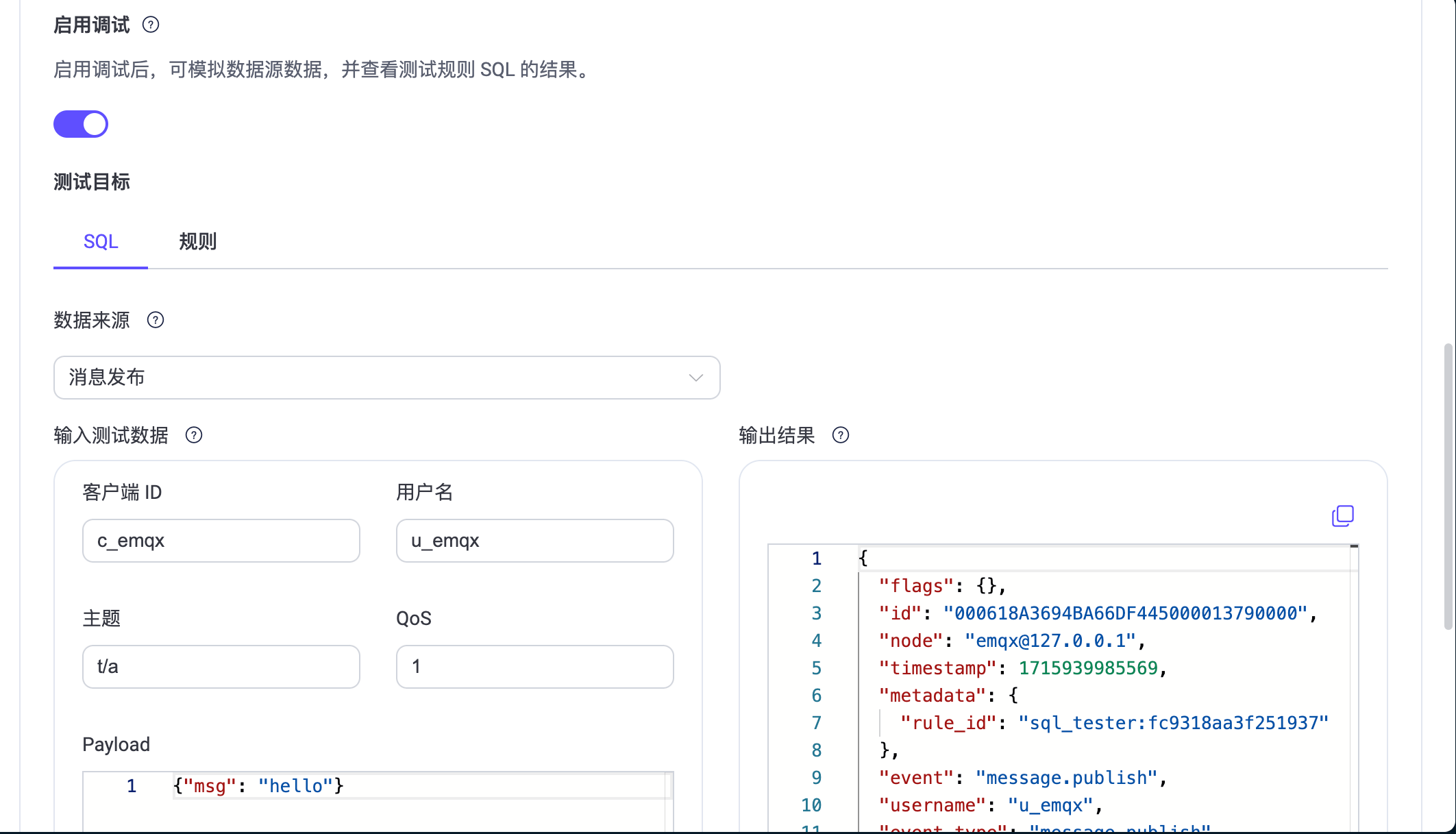Open the 消息发布 data source dropdown
Screen dimensions: 1456x834
(x=386, y=378)
